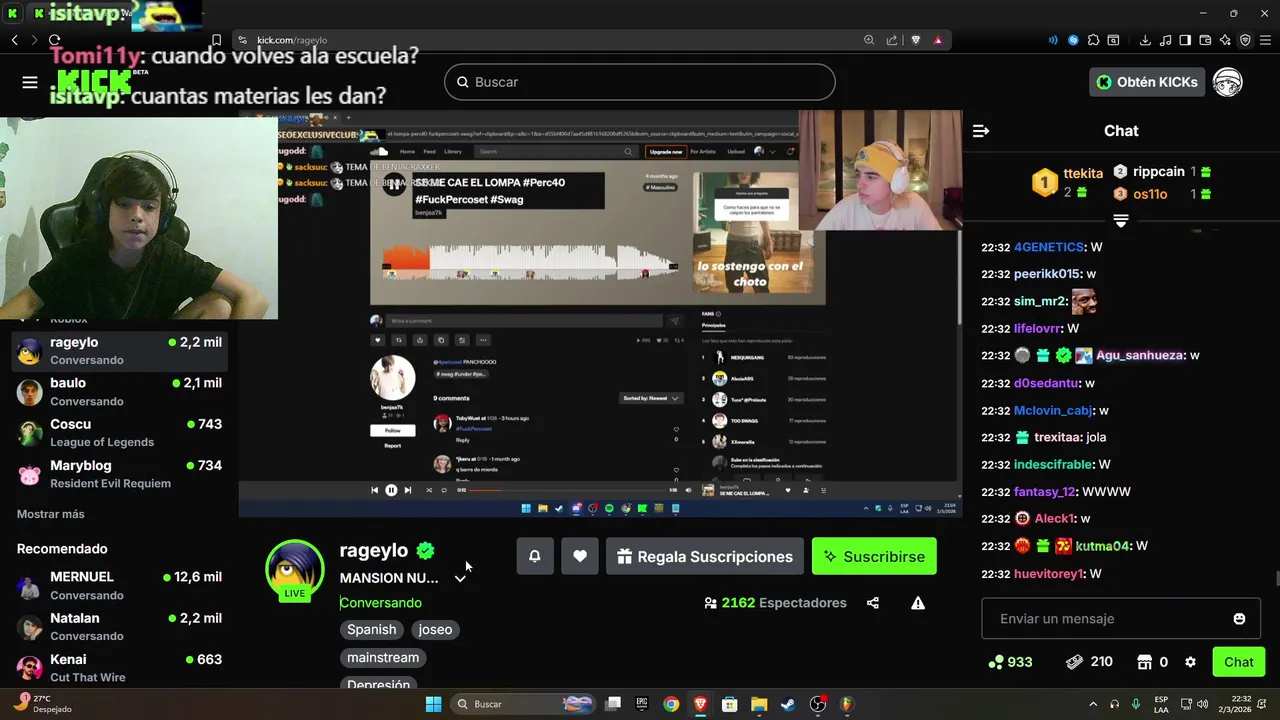Click the Obtén KICKs button
Screen dimensions: 1280x720
point(1147,82)
